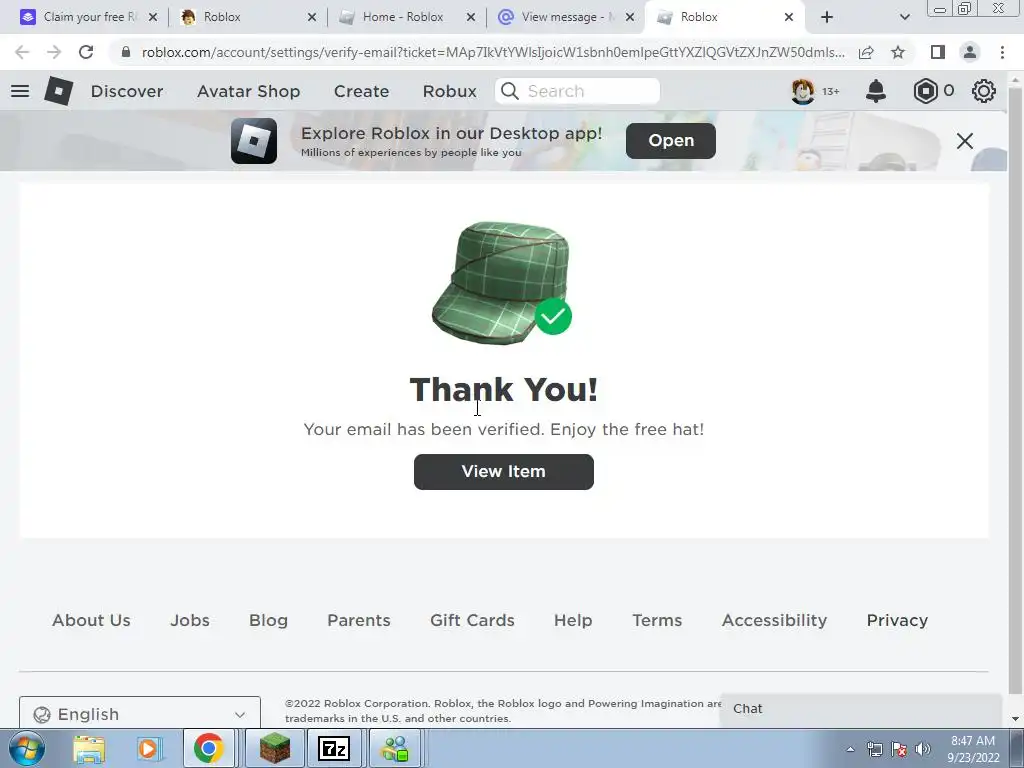This screenshot has height=768, width=1024.
Task: Click the Messenger taskbar icon
Action: coord(395,749)
